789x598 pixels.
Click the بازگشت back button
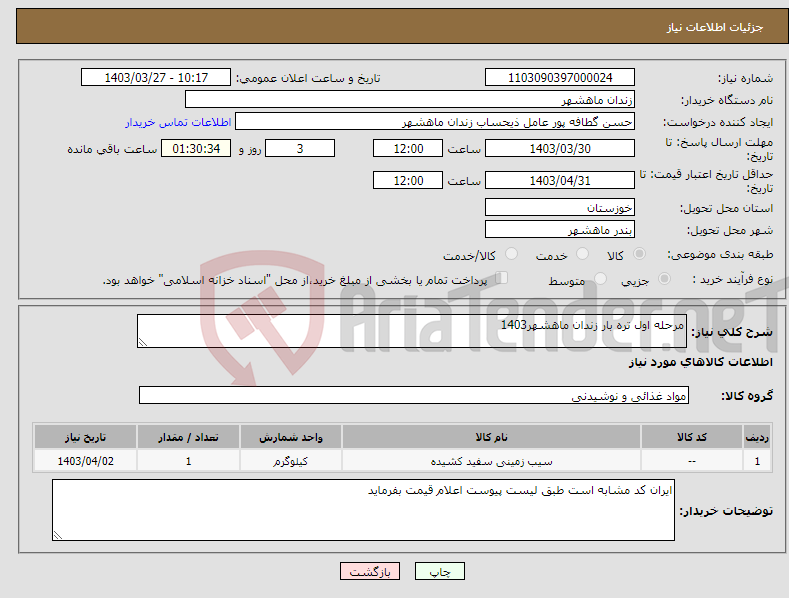(370, 571)
